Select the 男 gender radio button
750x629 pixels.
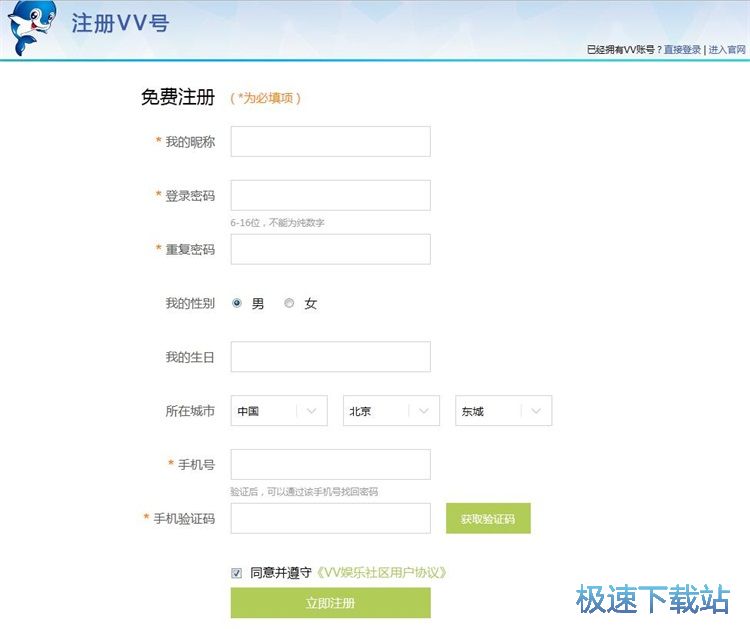[x=237, y=303]
